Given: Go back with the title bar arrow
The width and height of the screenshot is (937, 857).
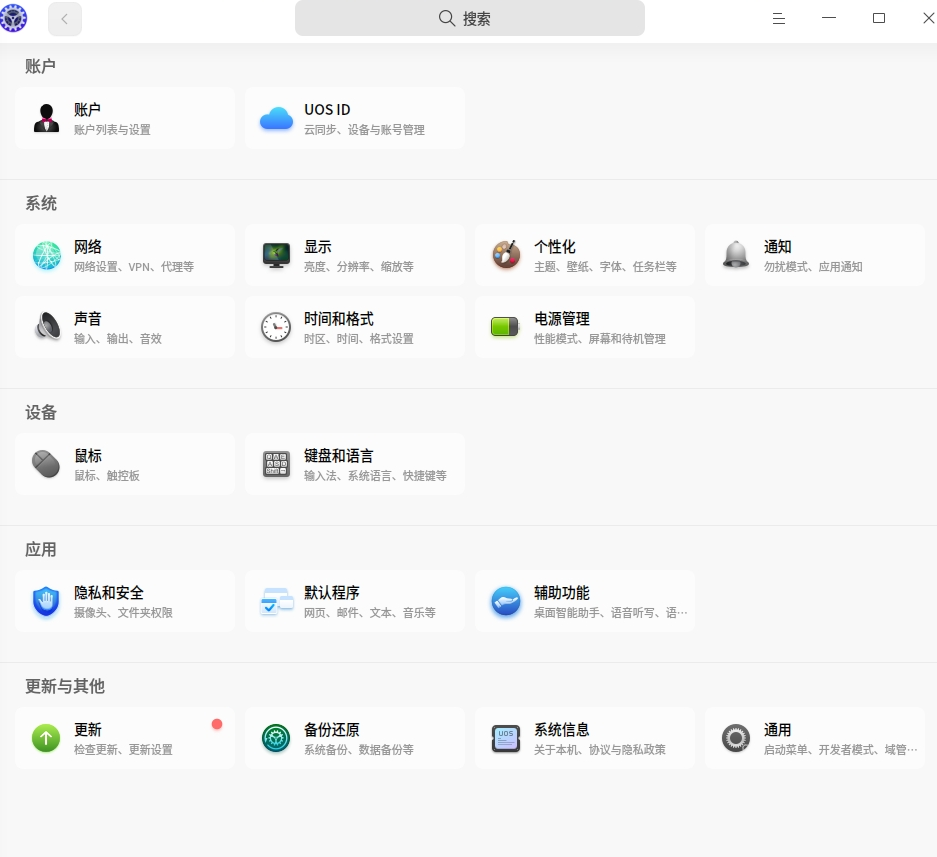Looking at the screenshot, I should click(65, 19).
